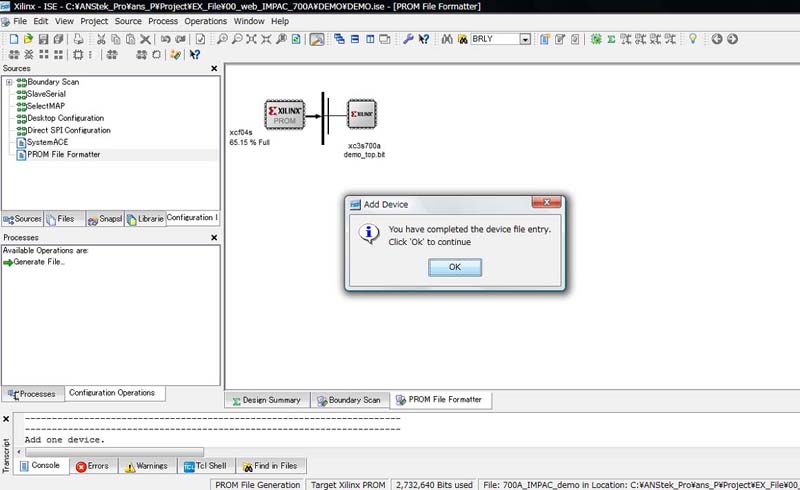
Task: Click the Xilinx PROM xcf04s device icon
Action: click(285, 115)
